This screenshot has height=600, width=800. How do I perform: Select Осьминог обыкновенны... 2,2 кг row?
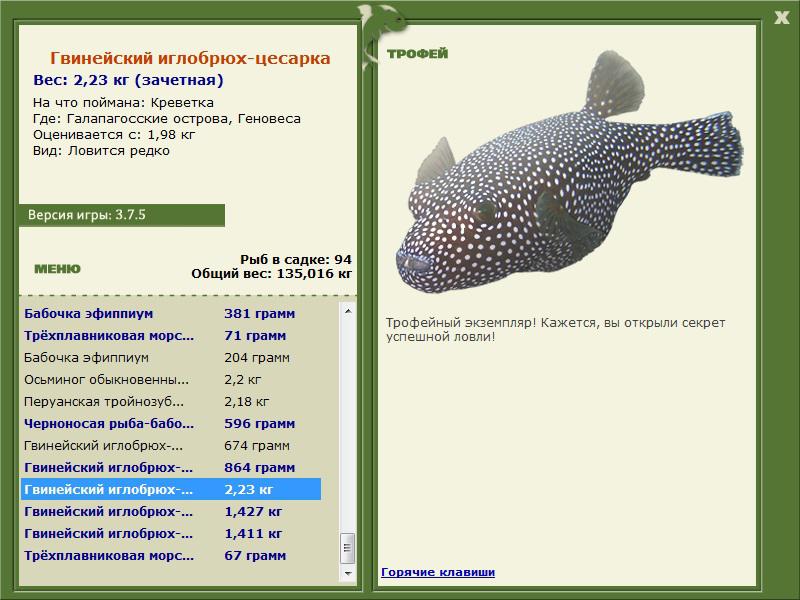[171, 379]
